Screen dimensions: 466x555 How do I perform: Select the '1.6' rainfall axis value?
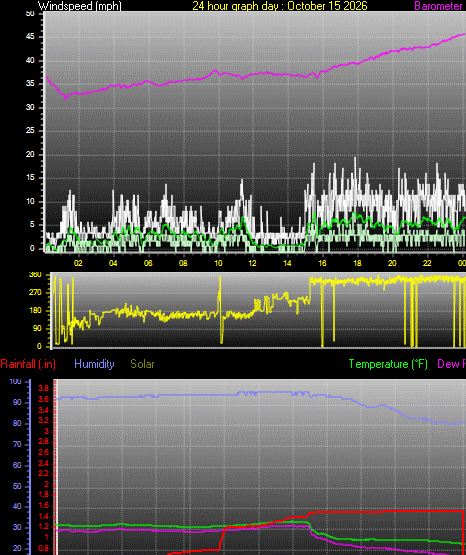(x=43, y=505)
